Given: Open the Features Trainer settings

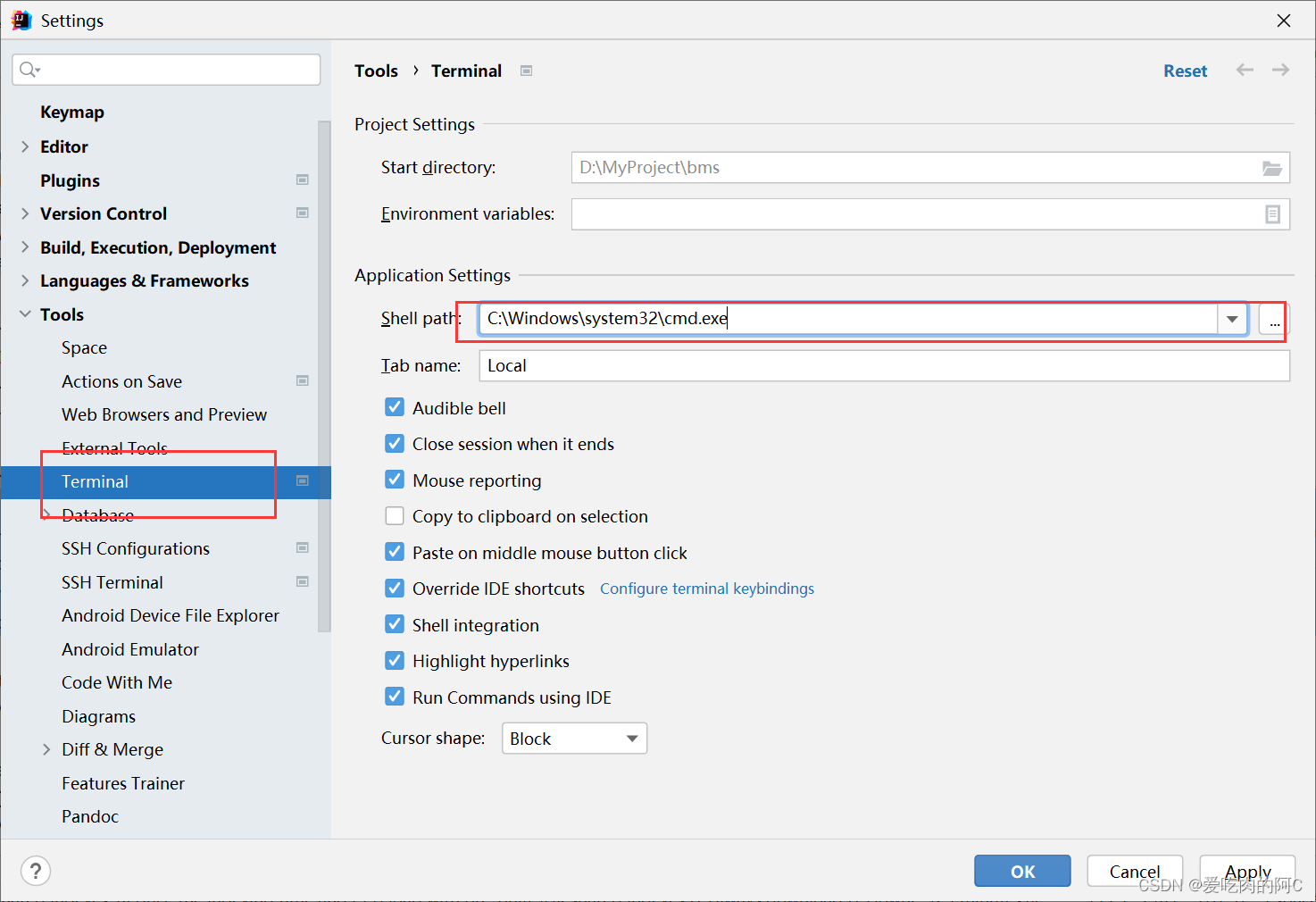Looking at the screenshot, I should (123, 783).
